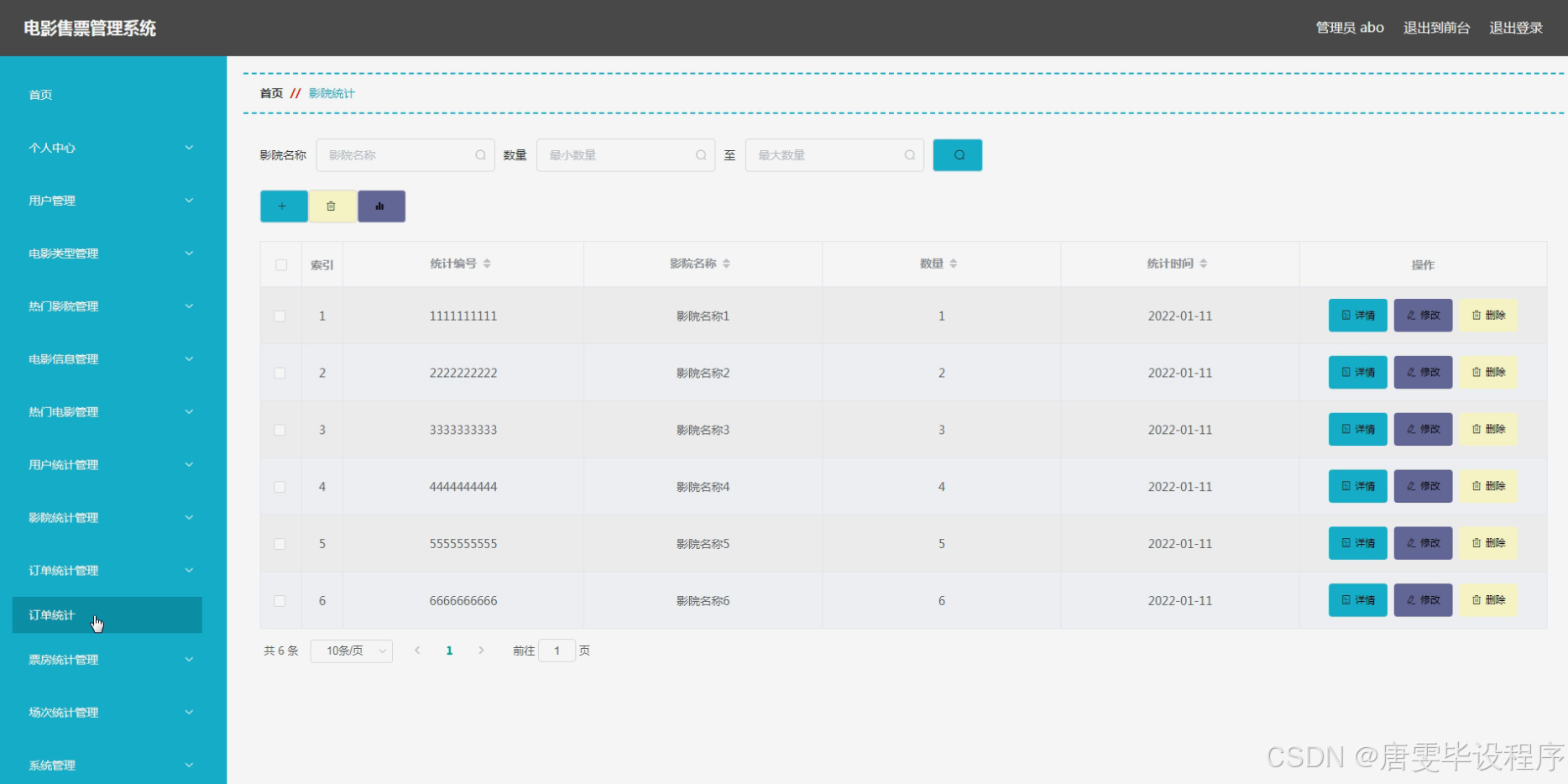The width and height of the screenshot is (1568, 784).
Task: Click the blue search magnifier button
Action: (958, 155)
